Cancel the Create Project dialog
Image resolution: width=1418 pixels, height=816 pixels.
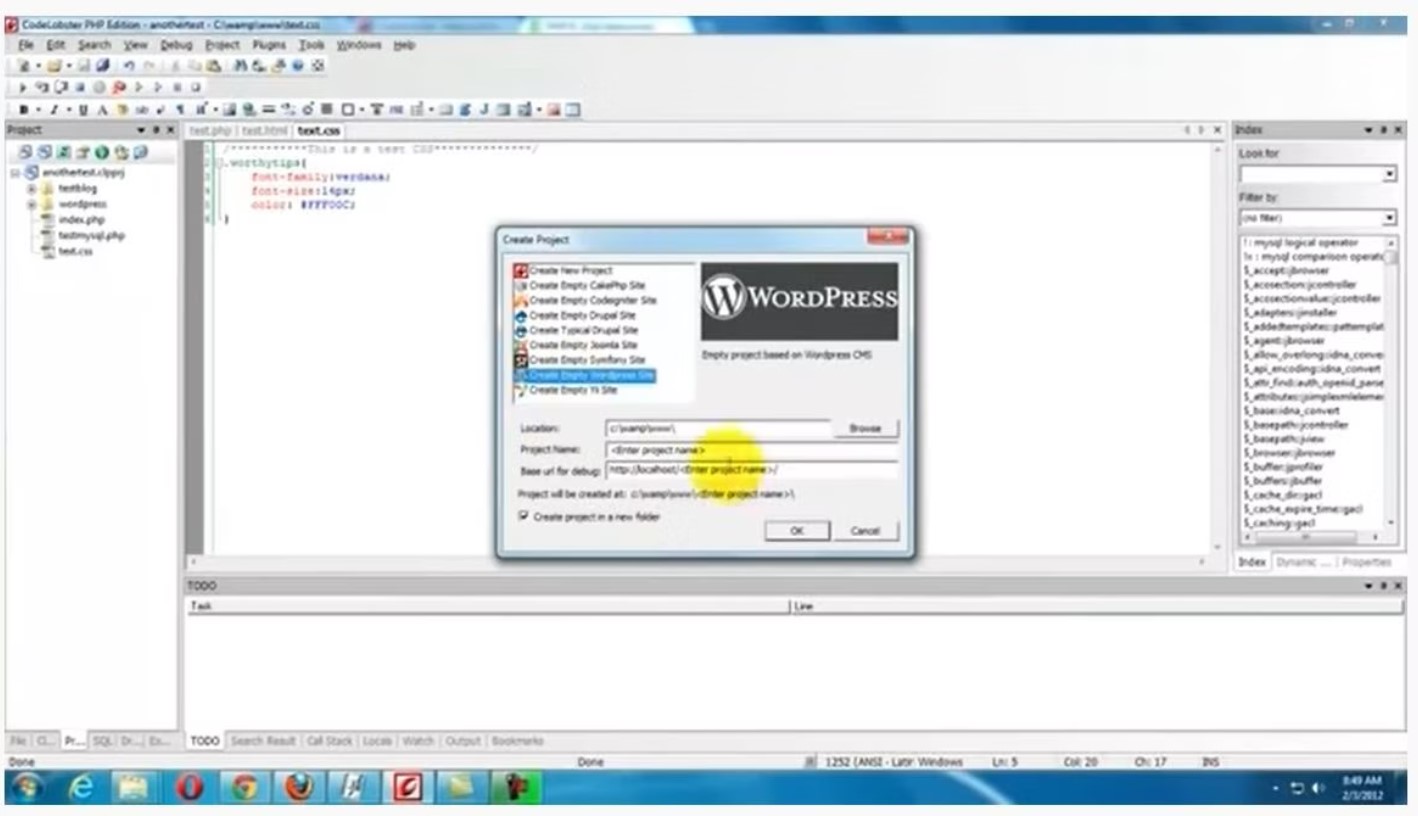coord(865,531)
